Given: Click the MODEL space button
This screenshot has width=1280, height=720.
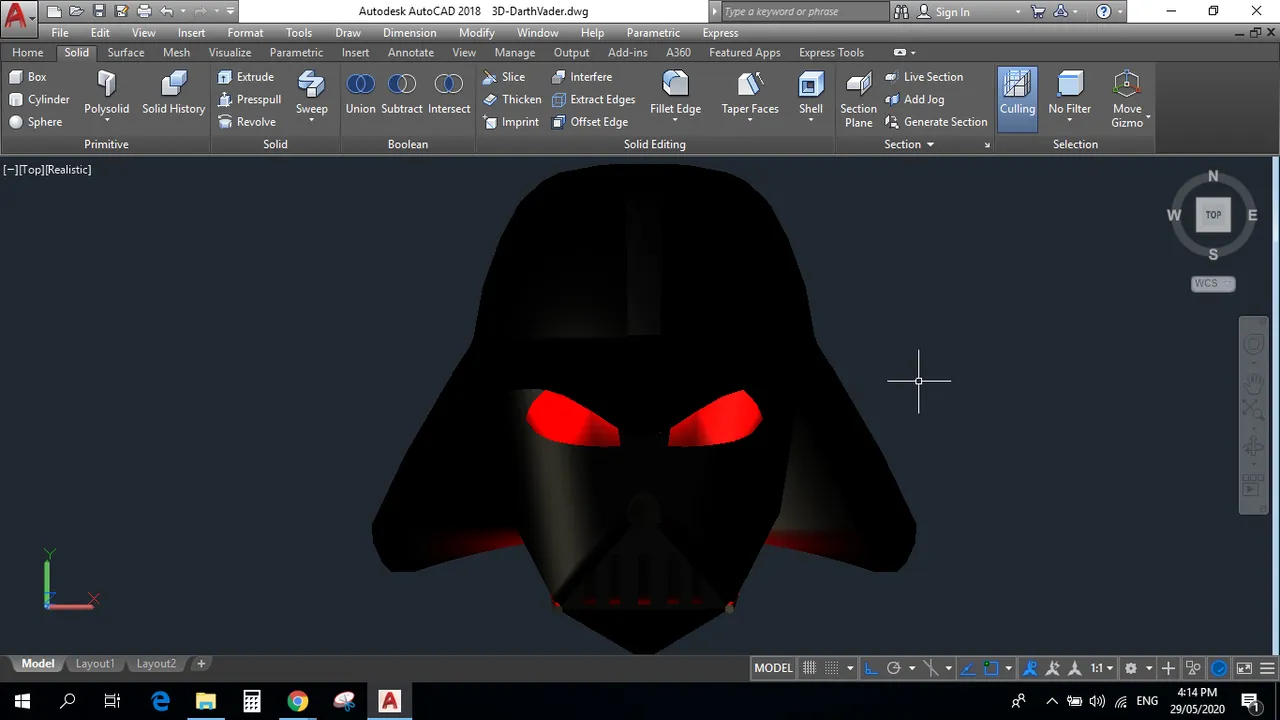Looking at the screenshot, I should click(x=773, y=668).
